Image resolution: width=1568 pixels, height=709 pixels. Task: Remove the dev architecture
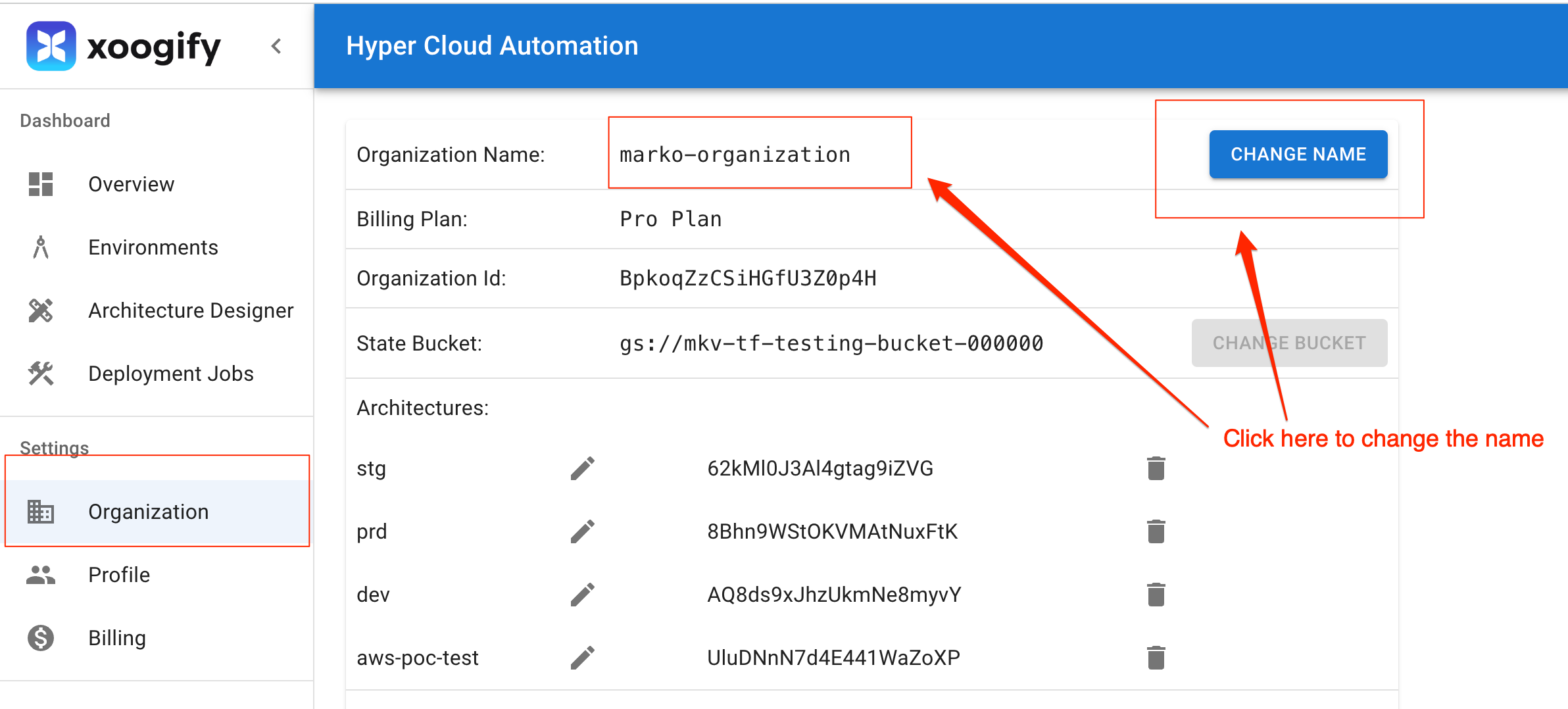1156,595
